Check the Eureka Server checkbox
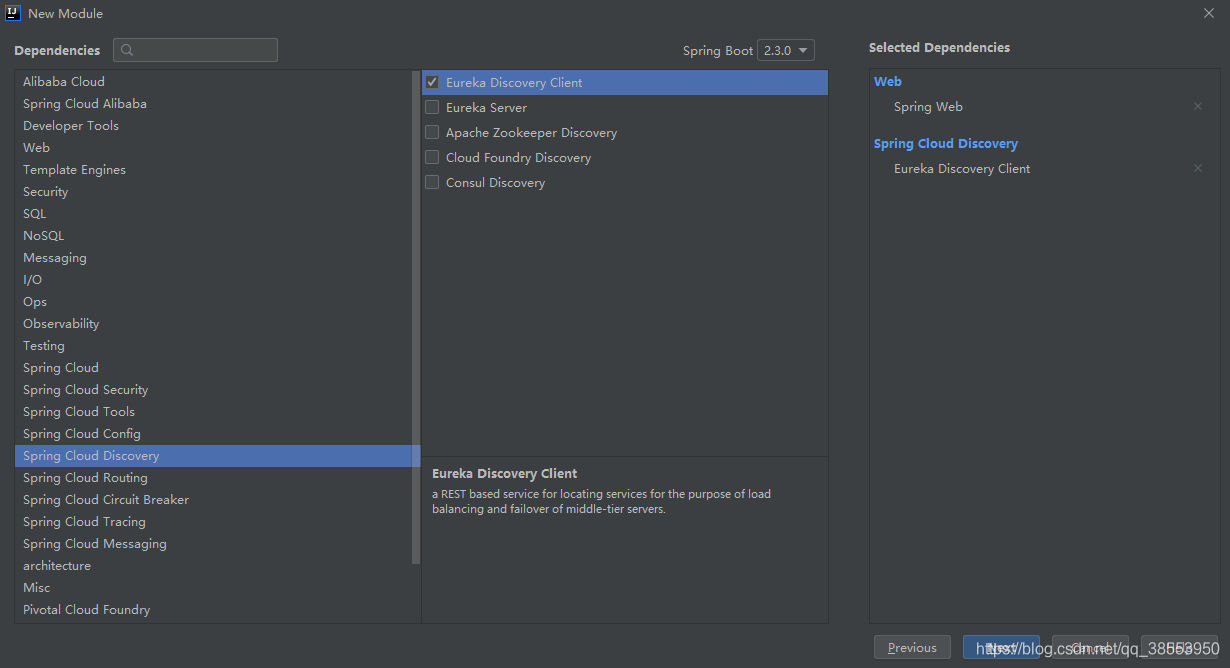The image size is (1230, 668). (x=432, y=108)
